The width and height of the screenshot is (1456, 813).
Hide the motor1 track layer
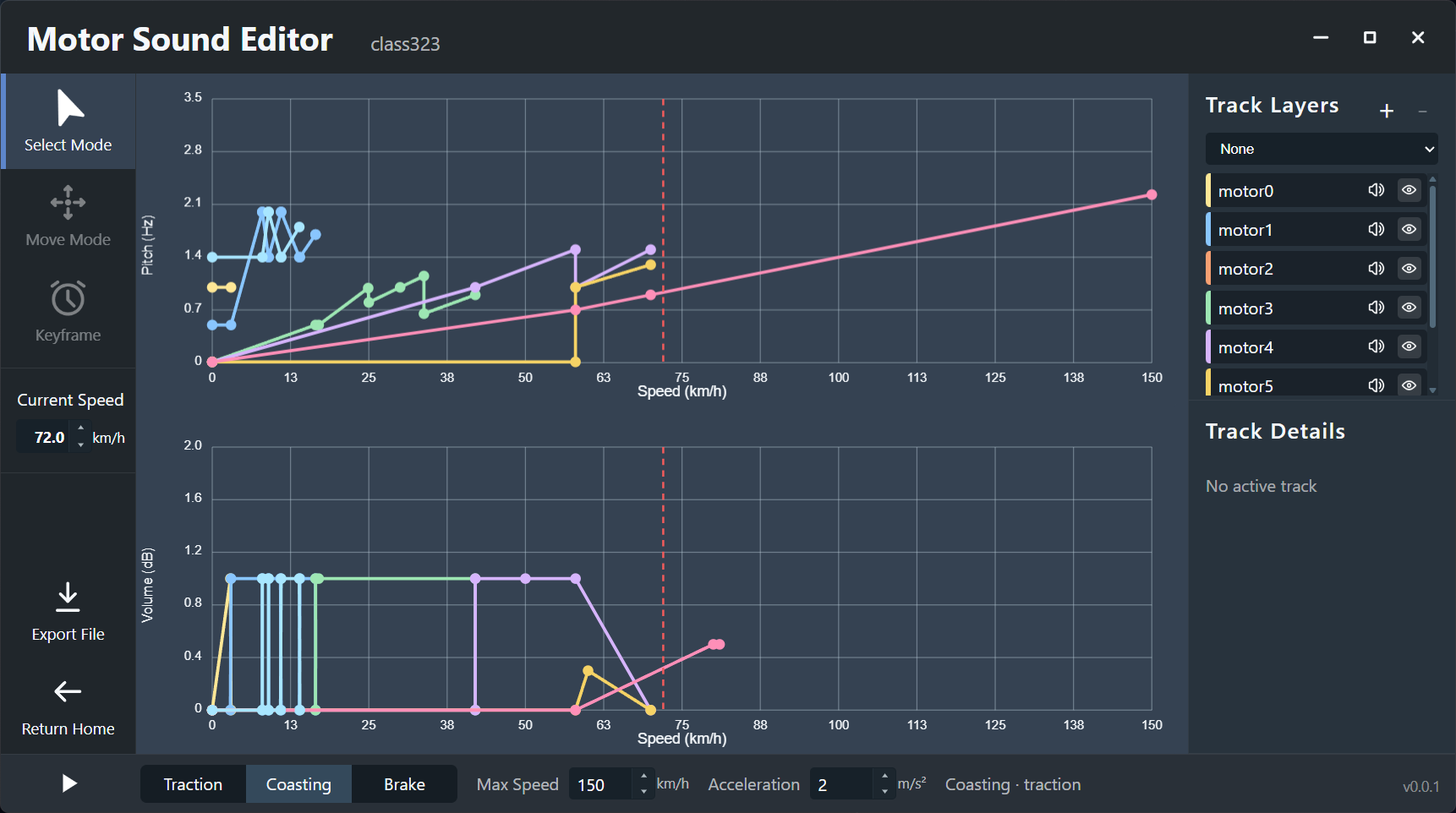(1409, 229)
